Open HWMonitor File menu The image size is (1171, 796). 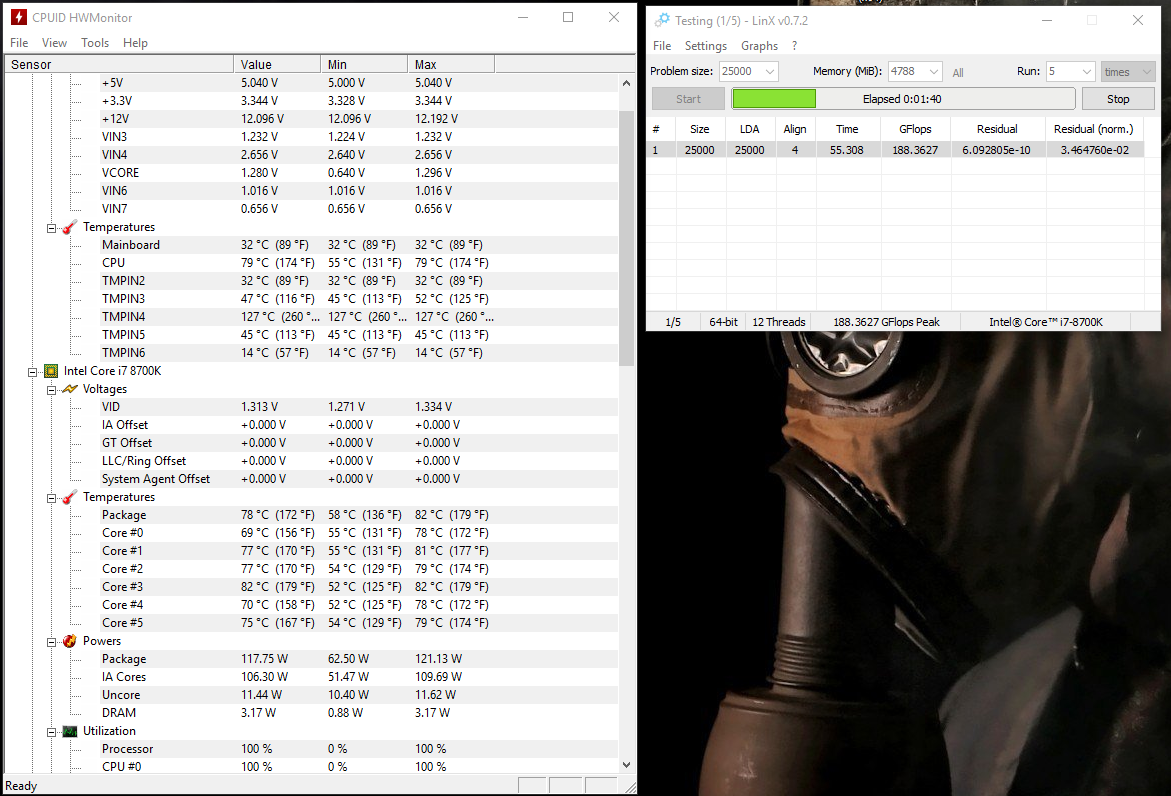click(19, 43)
